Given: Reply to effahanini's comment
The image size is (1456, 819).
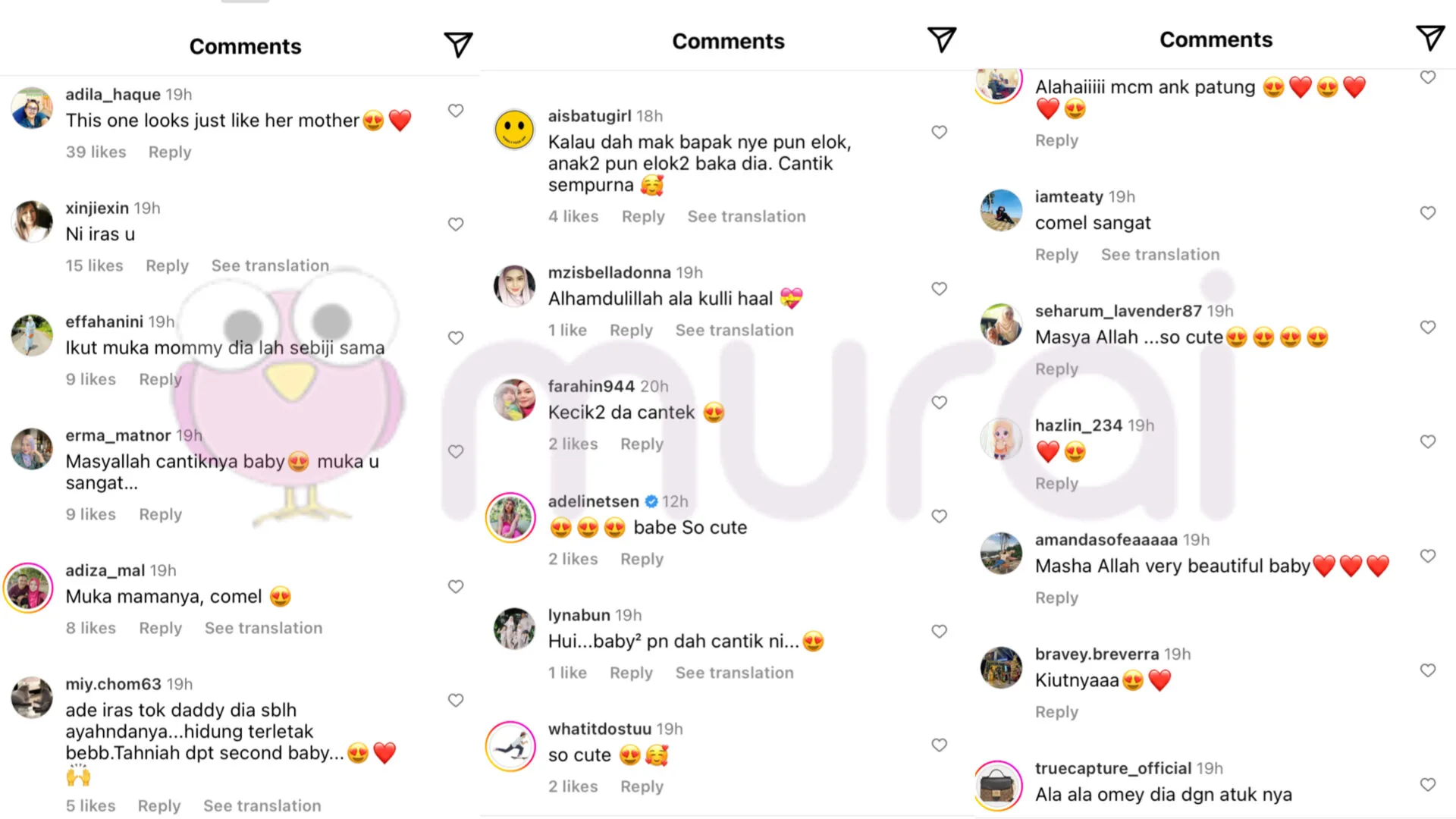Looking at the screenshot, I should click(x=160, y=379).
